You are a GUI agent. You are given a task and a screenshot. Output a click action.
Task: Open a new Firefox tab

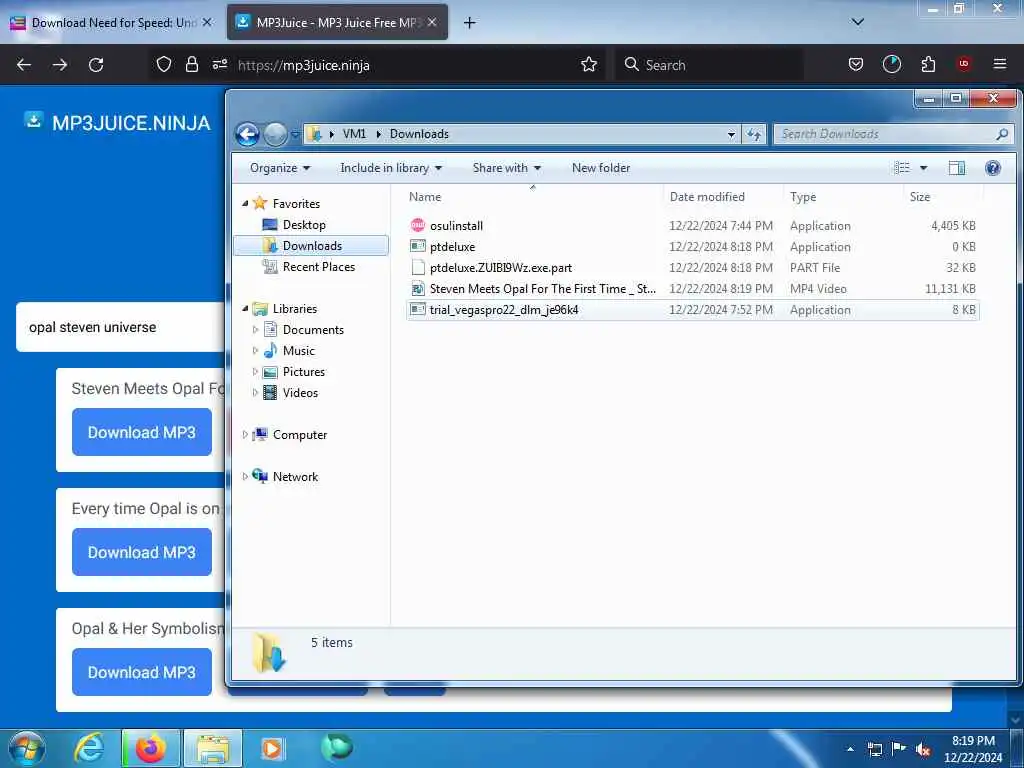pyautogui.click(x=469, y=23)
